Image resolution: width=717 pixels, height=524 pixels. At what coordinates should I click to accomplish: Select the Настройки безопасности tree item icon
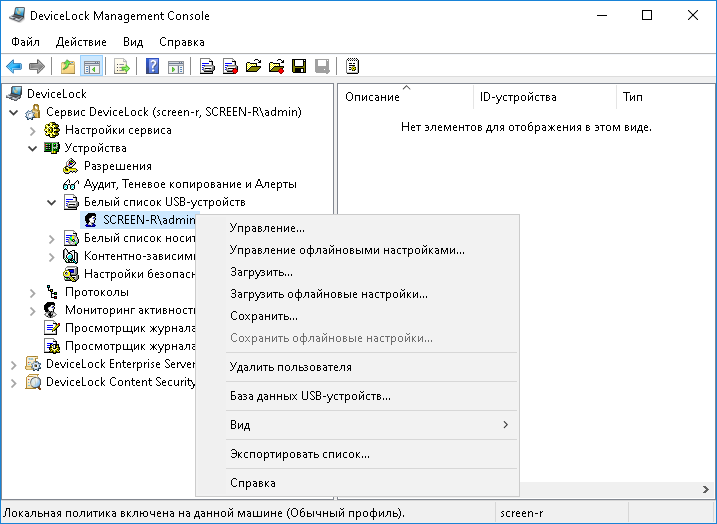[70, 274]
